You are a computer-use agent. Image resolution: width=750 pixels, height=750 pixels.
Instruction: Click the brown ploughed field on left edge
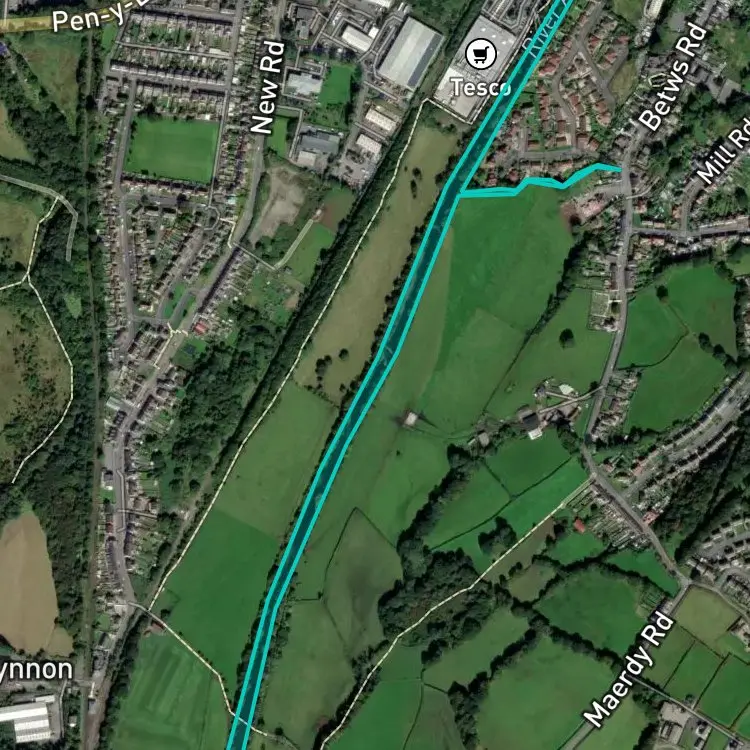click(31, 584)
